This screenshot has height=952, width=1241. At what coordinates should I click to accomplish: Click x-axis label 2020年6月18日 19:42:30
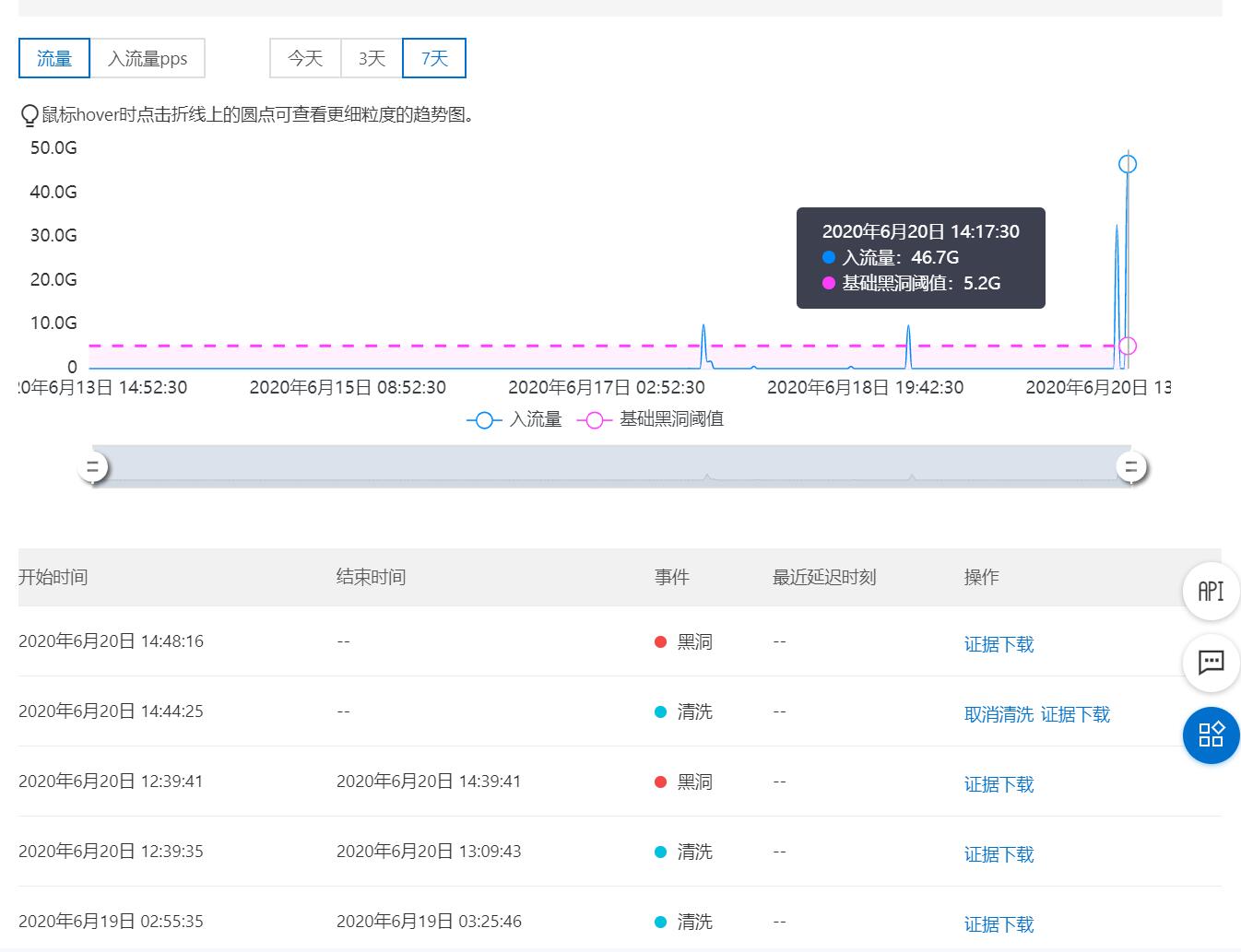pos(866,388)
